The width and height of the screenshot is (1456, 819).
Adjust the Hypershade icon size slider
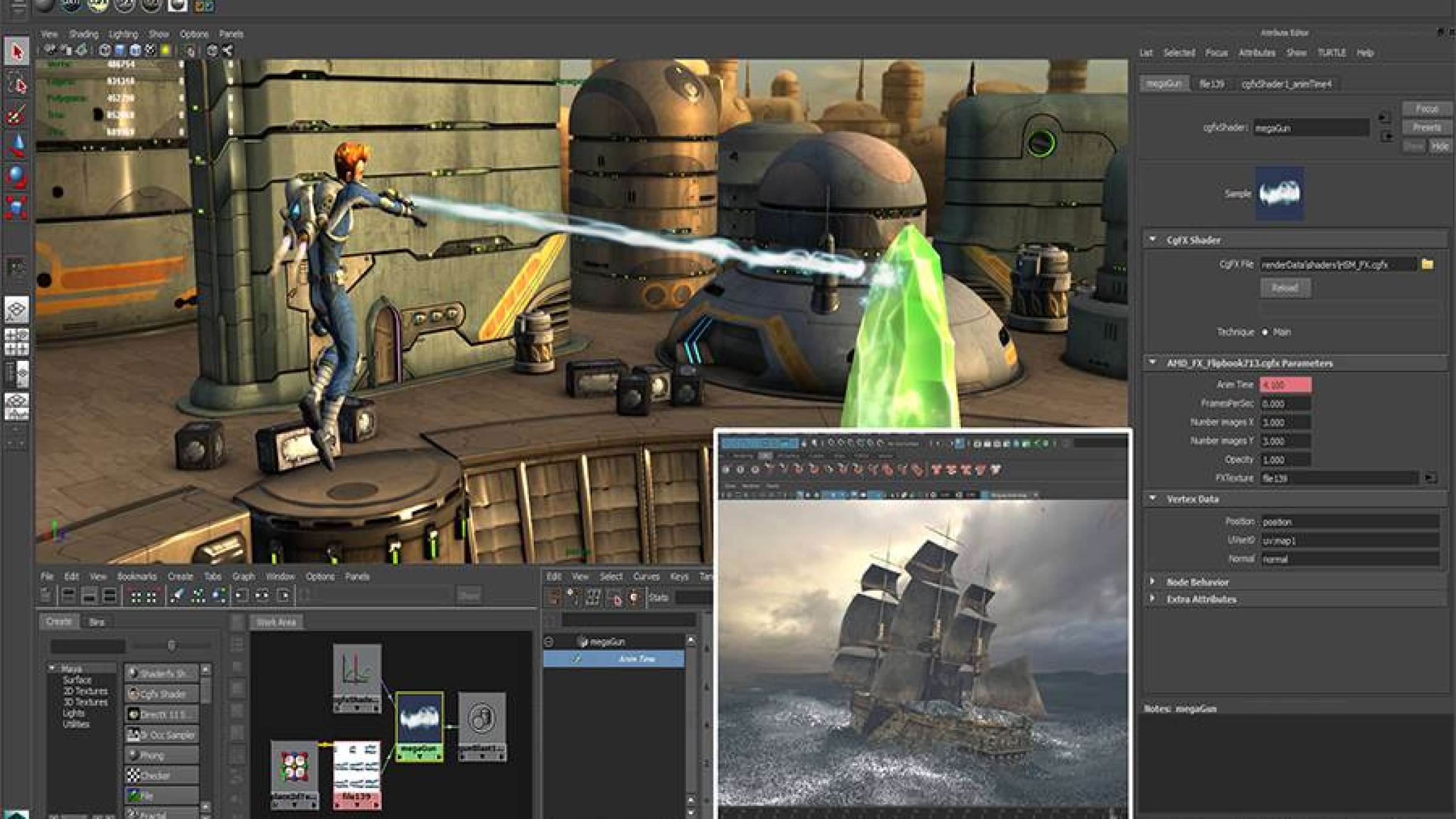click(171, 645)
